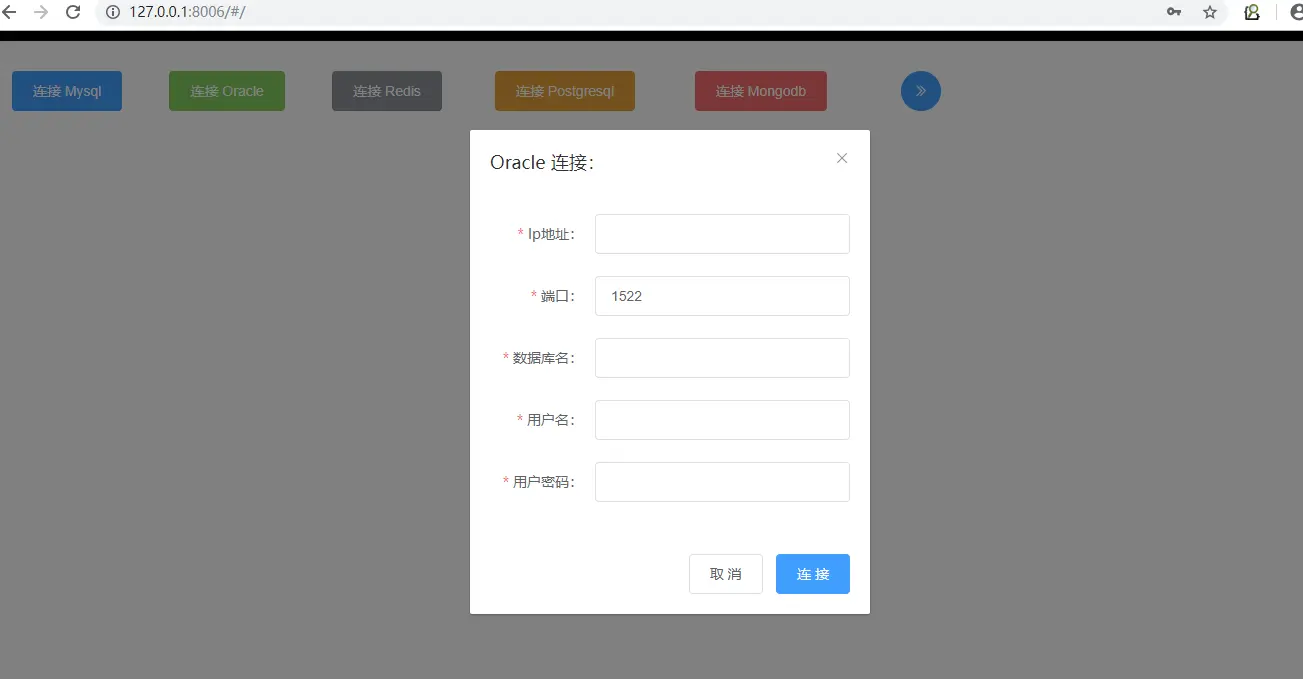Click the Ip地址 input field
Viewport: 1303px width, 679px height.
(721, 233)
